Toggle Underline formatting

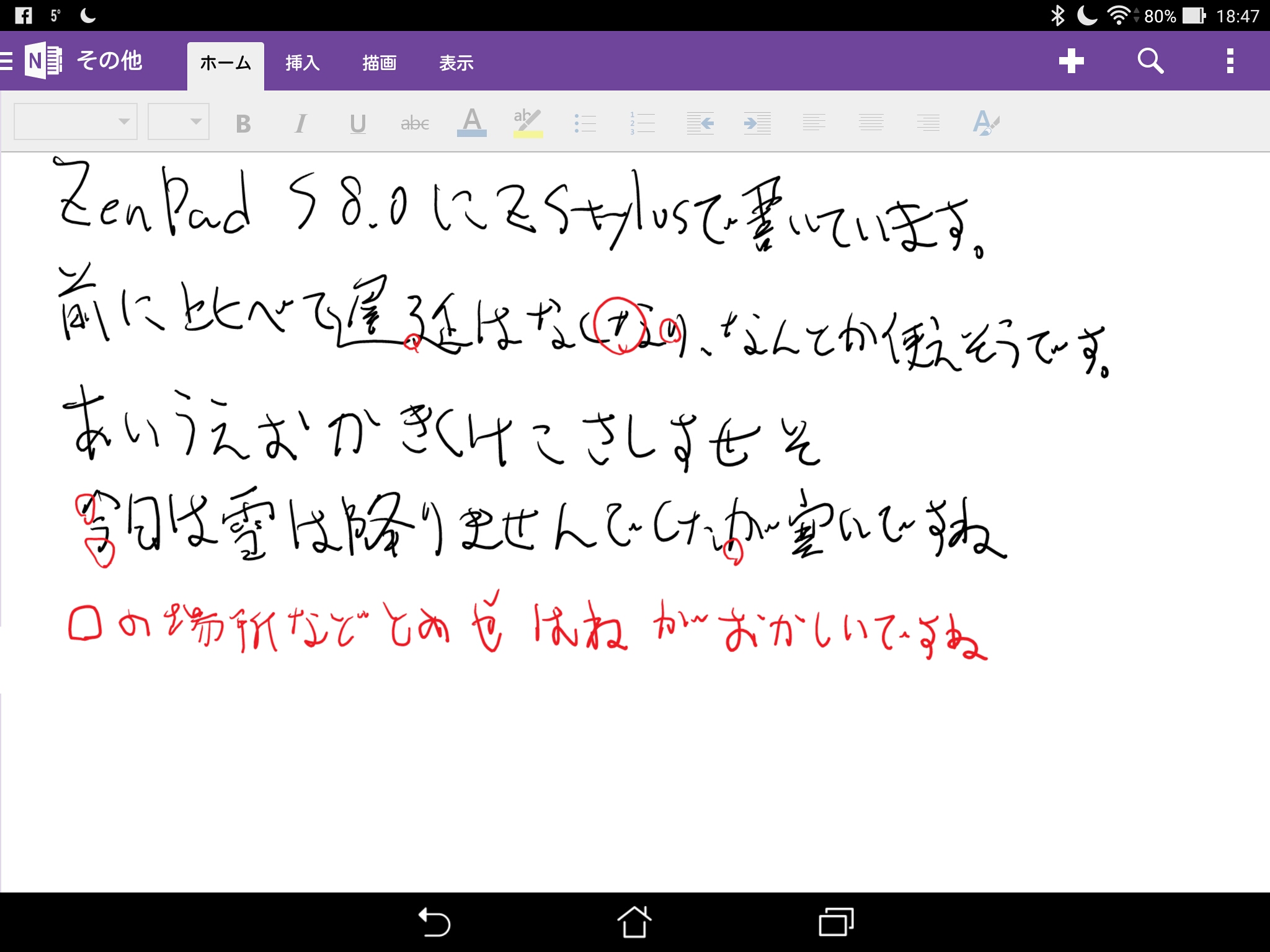357,123
